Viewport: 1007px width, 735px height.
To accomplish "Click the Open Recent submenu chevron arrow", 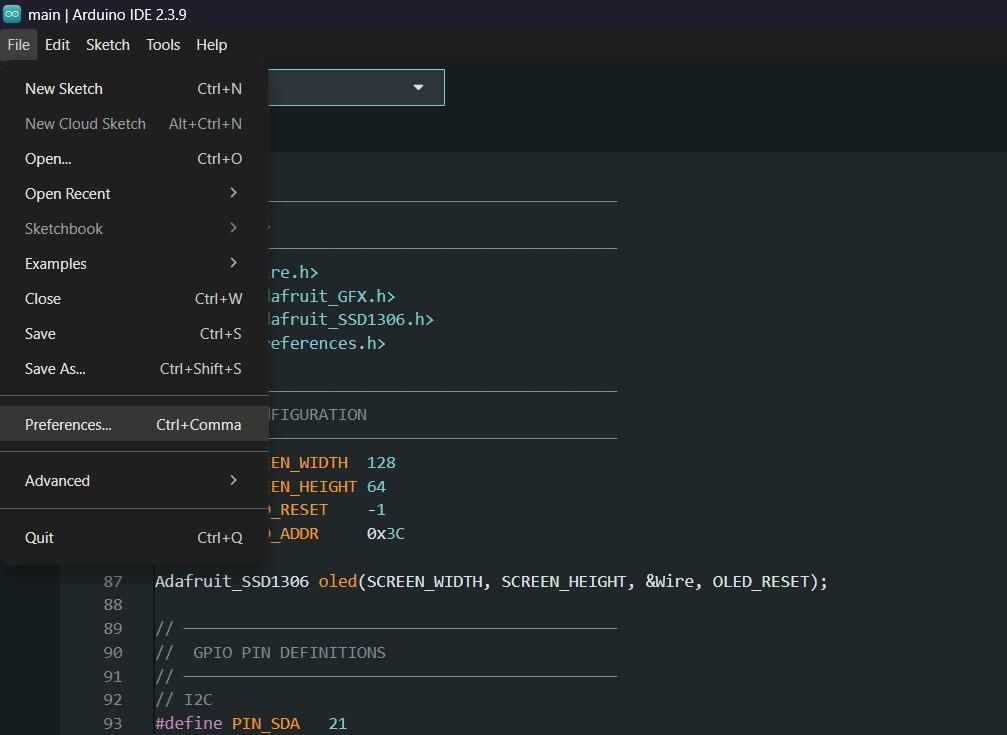I will coord(233,193).
